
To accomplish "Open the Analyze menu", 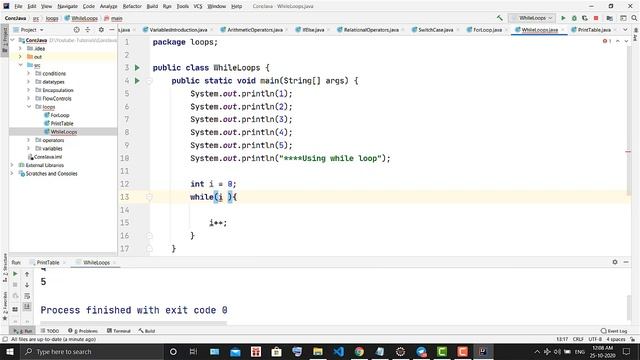I will pos(108,6).
